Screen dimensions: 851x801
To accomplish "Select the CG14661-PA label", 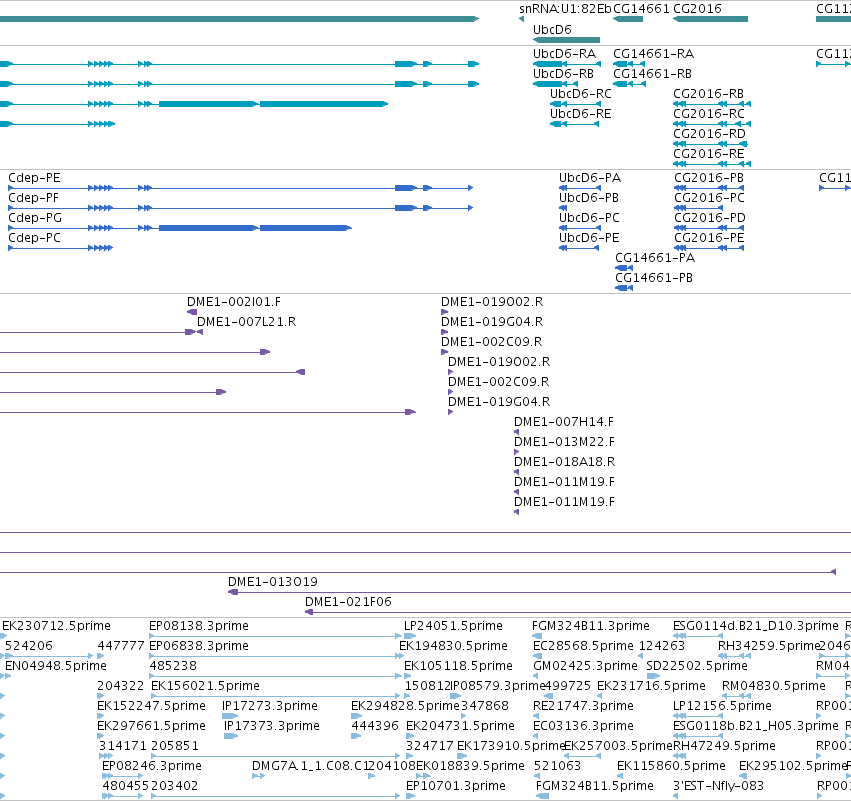I will 655,258.
